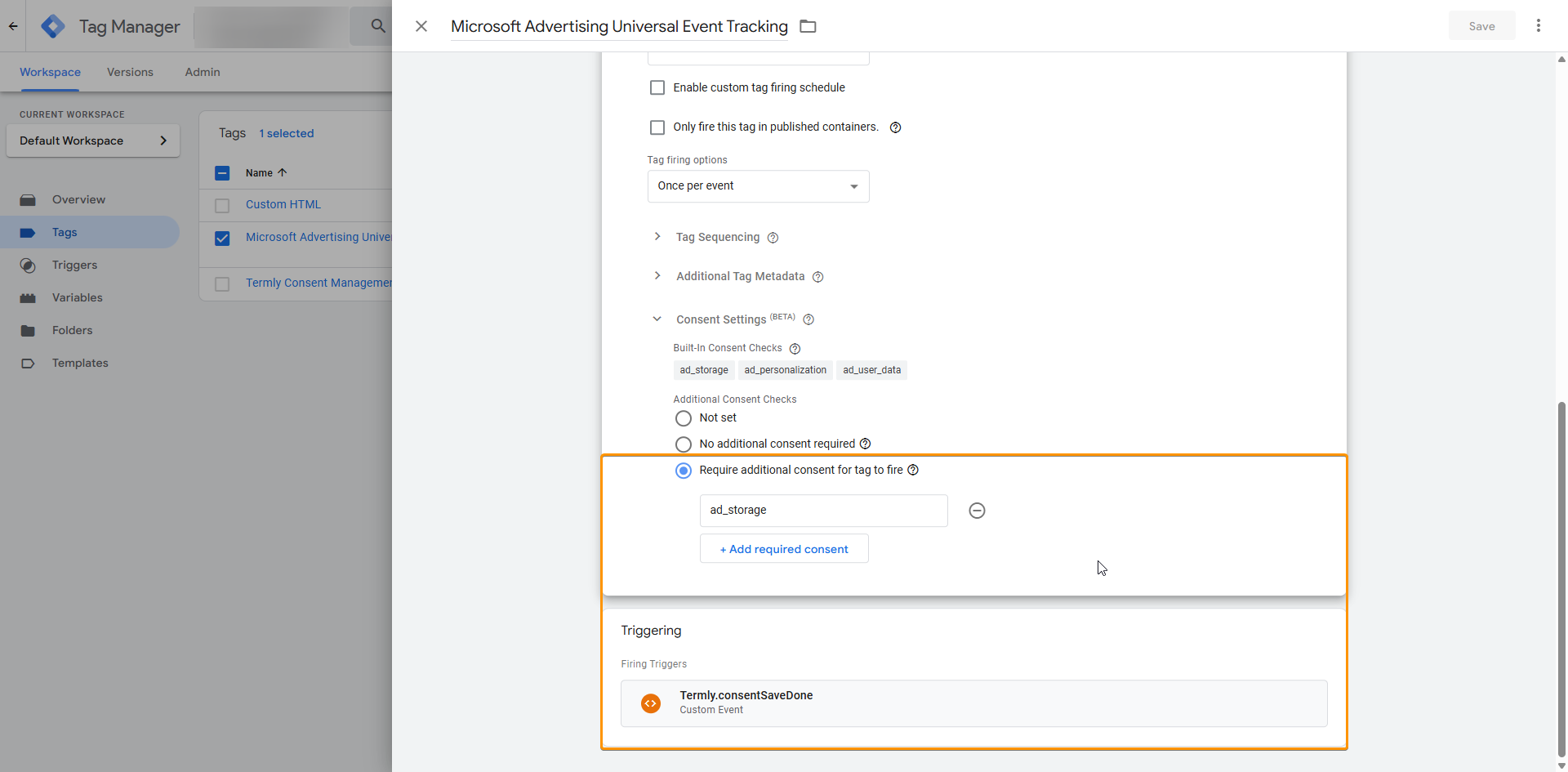Open the three-dot more actions menu
Viewport: 1568px width, 772px height.
[1539, 25]
